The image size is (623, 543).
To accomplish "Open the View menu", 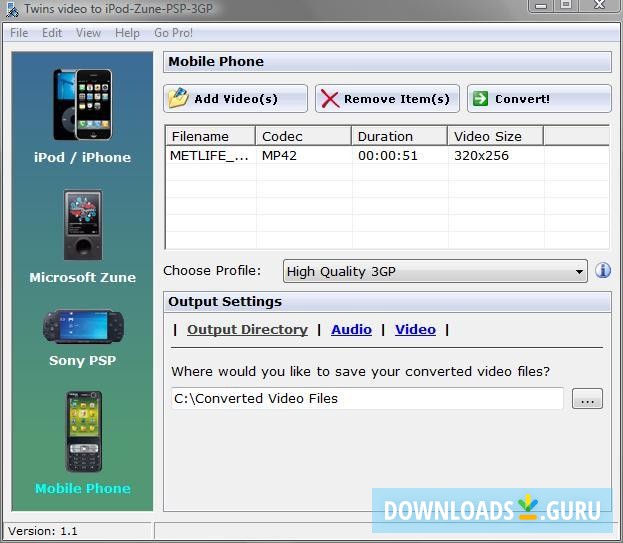I will point(89,33).
